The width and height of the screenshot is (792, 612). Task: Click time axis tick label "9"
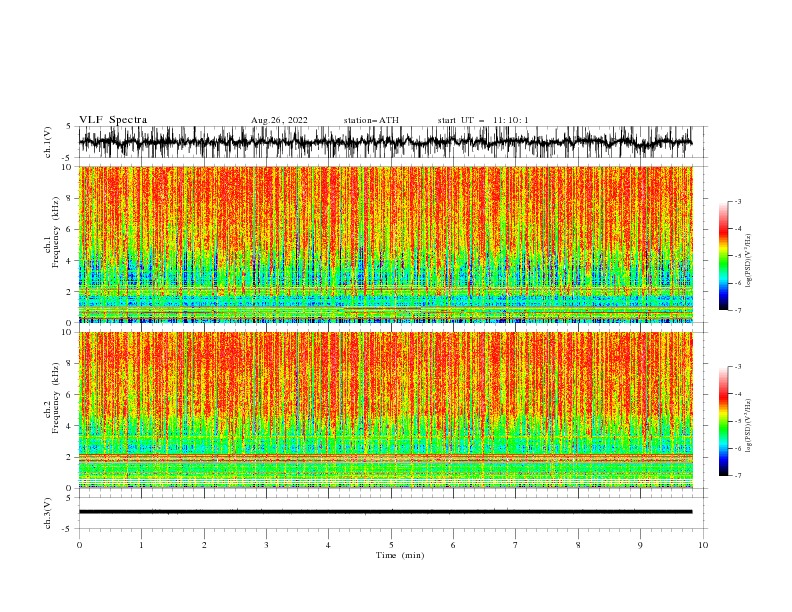[x=640, y=545]
